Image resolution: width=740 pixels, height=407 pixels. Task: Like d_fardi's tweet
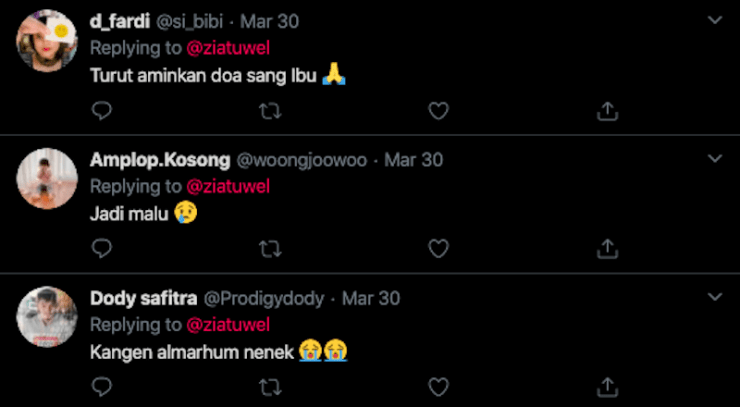click(x=438, y=111)
